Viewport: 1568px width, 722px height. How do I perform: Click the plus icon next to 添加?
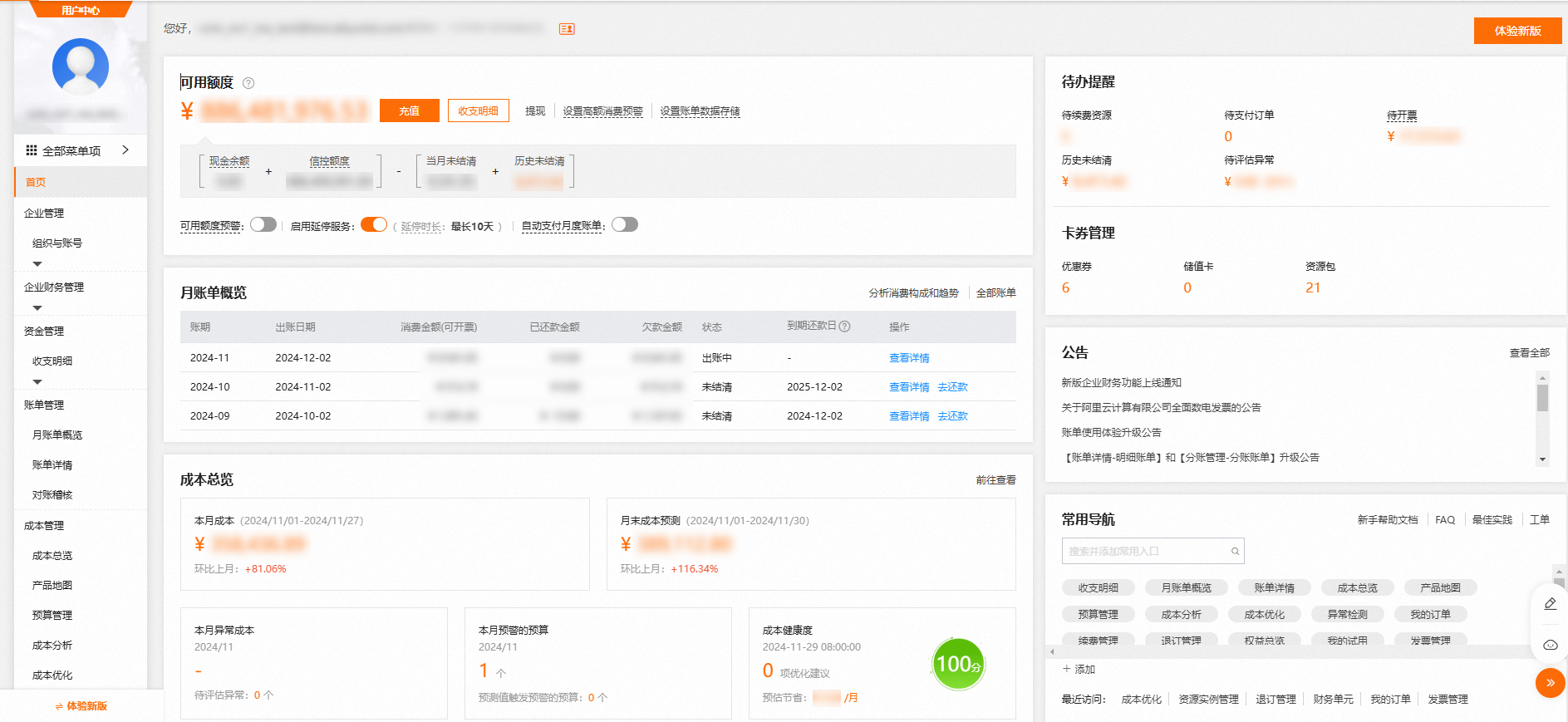tap(1066, 669)
